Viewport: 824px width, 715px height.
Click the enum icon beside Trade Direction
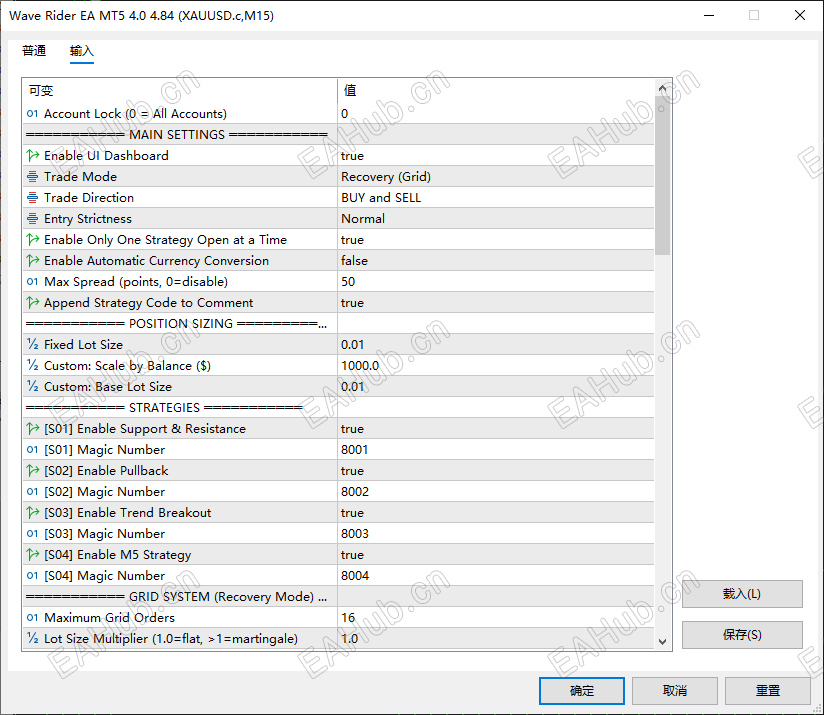coord(33,198)
